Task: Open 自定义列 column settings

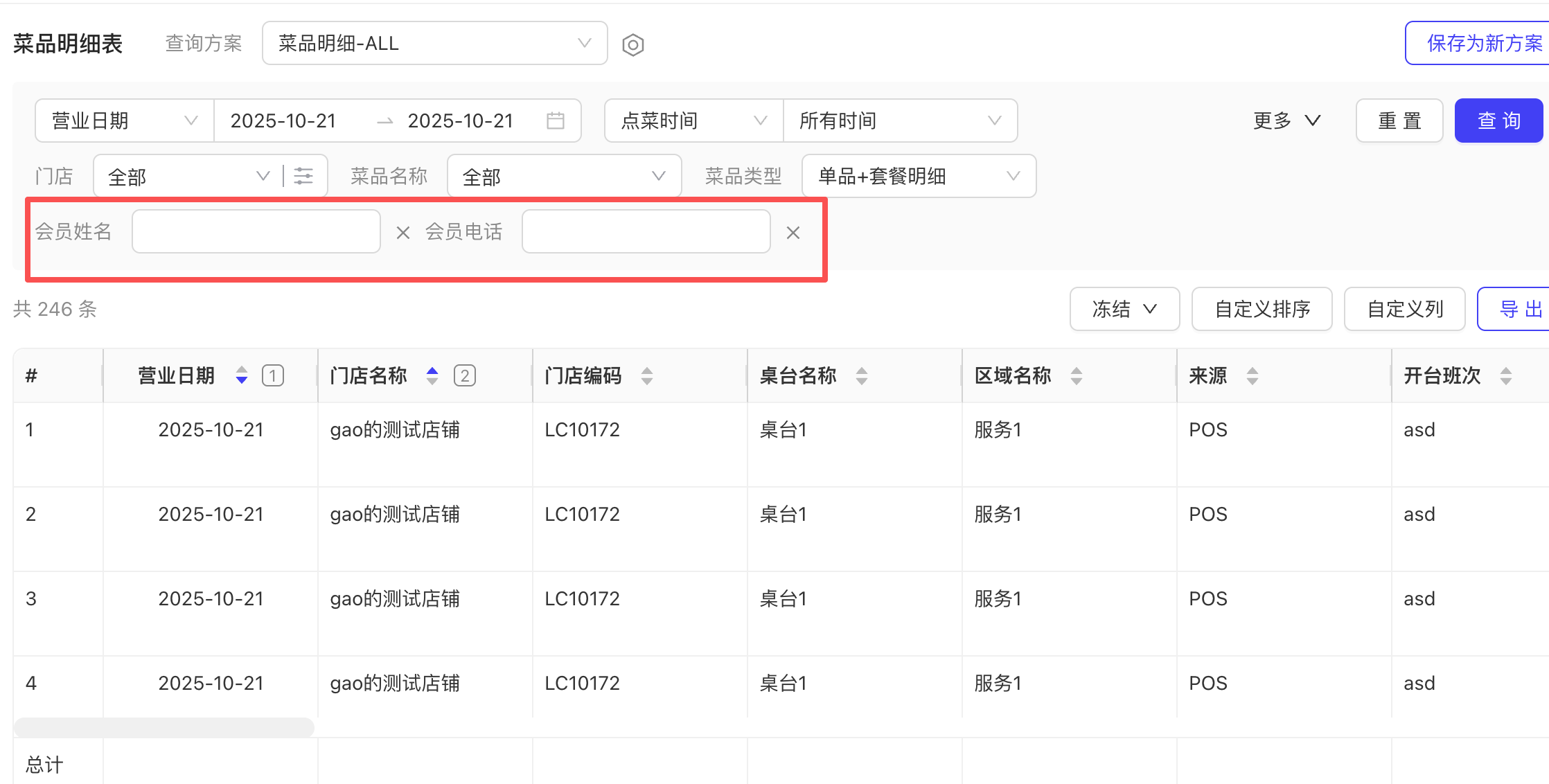Action: pyautogui.click(x=1404, y=309)
